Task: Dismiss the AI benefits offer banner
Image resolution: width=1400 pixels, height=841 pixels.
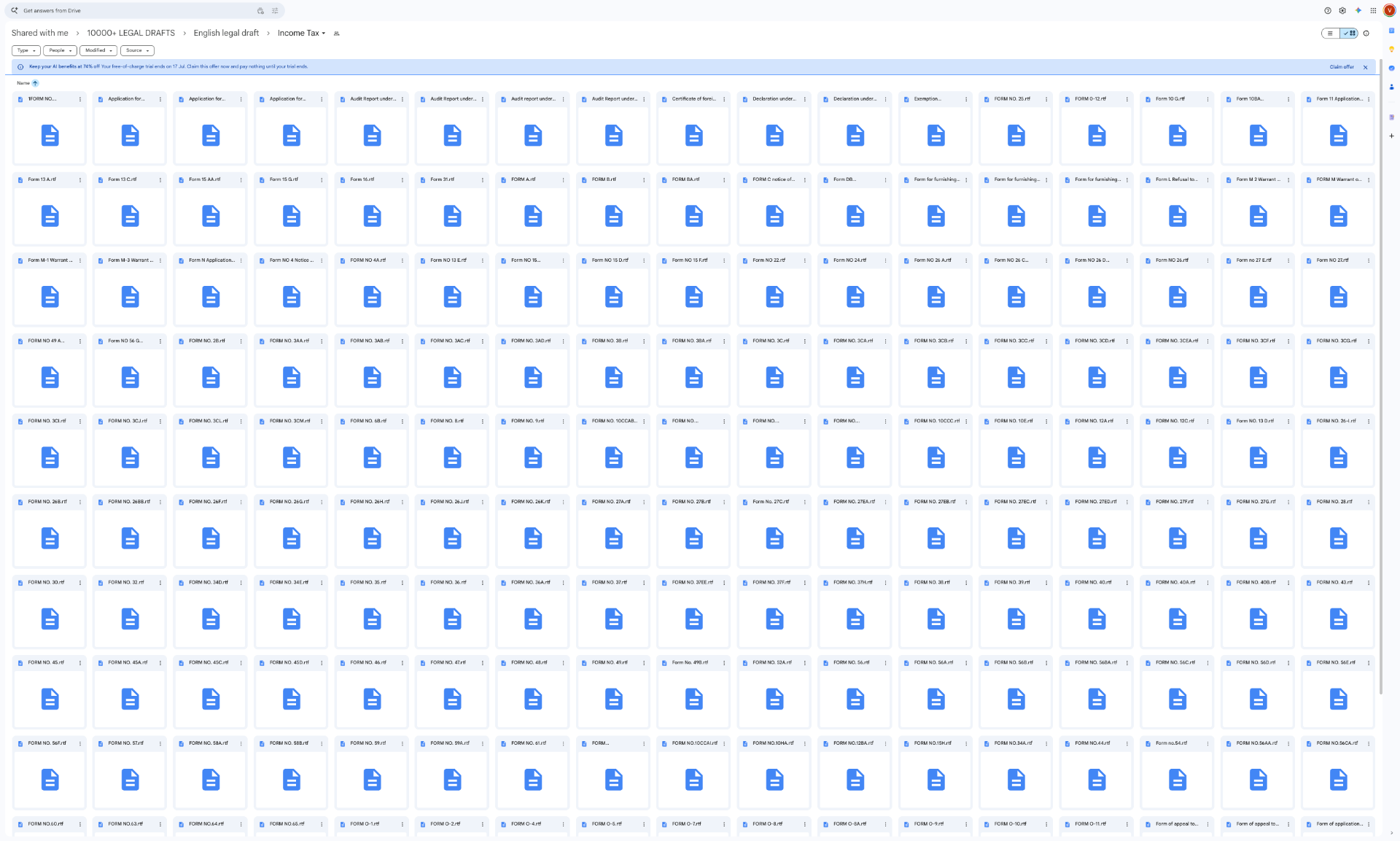Action: point(1366,67)
